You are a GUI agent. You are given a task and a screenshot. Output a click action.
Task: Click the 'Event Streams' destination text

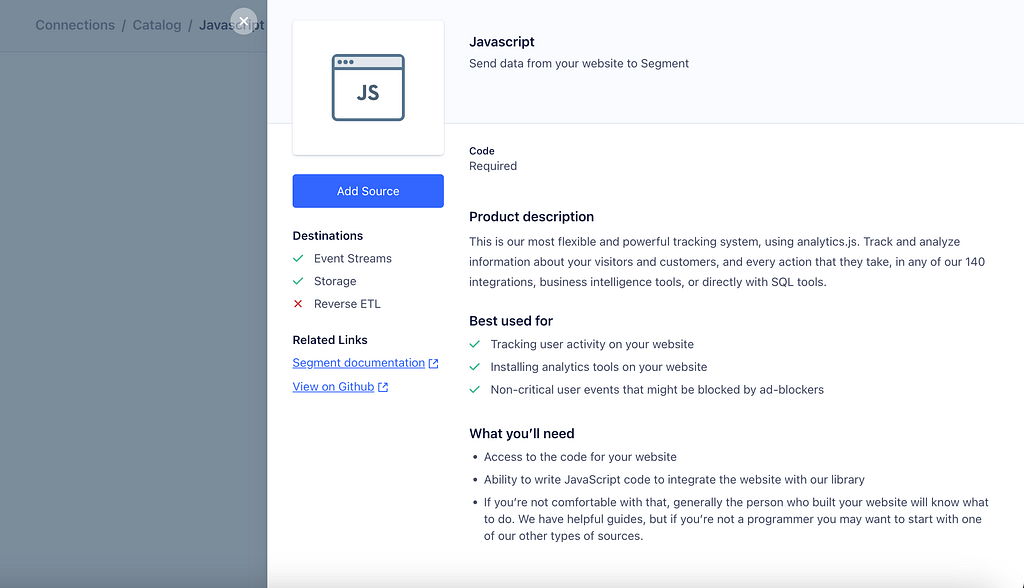[353, 259]
